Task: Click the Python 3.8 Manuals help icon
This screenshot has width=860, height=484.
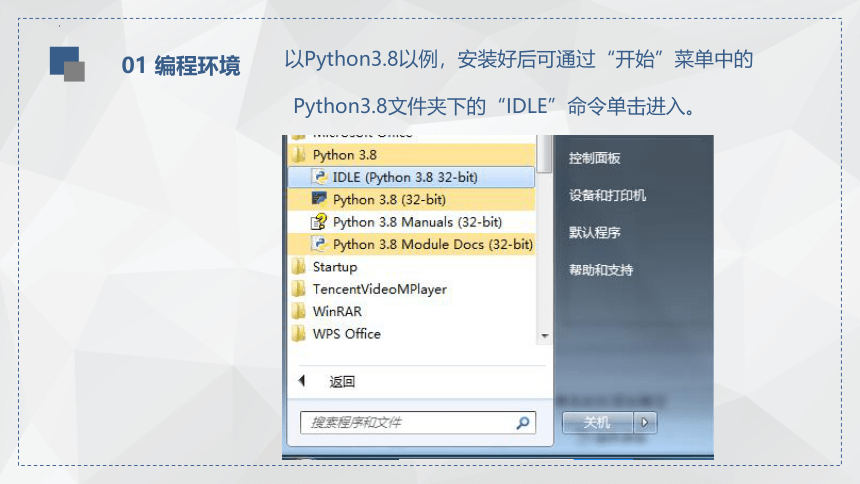Action: pos(319,222)
